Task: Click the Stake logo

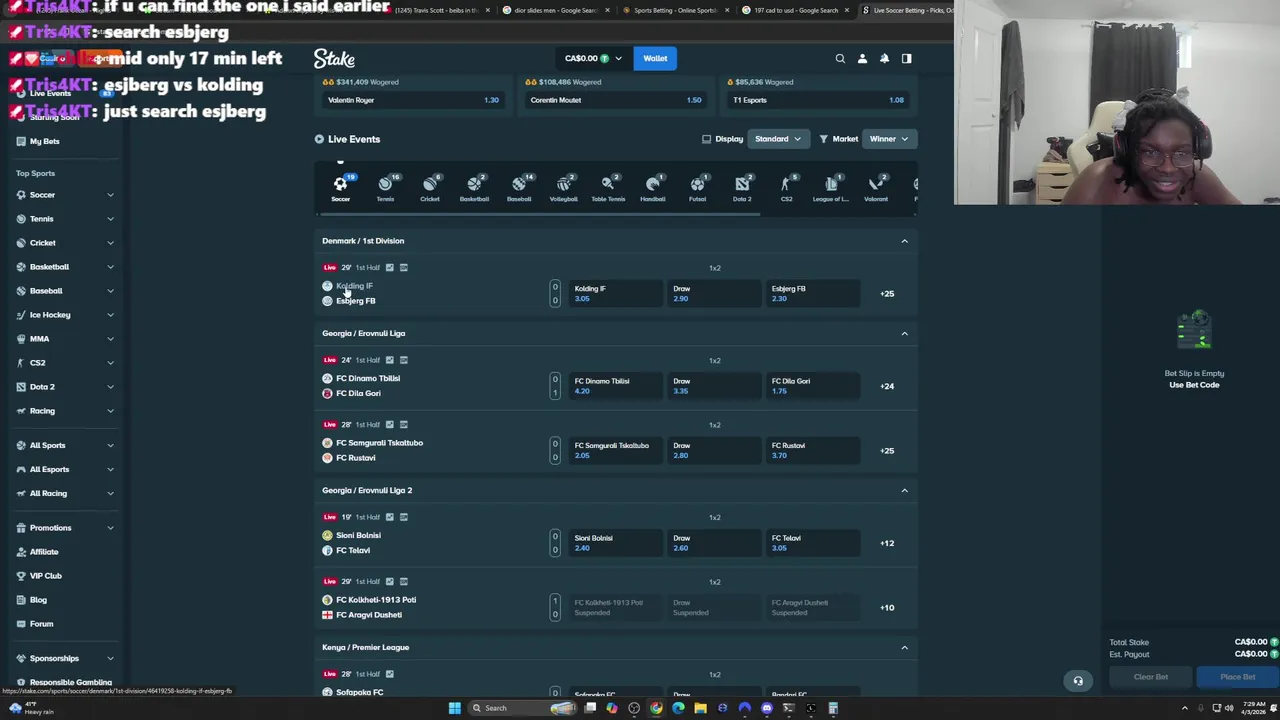Action: click(334, 58)
